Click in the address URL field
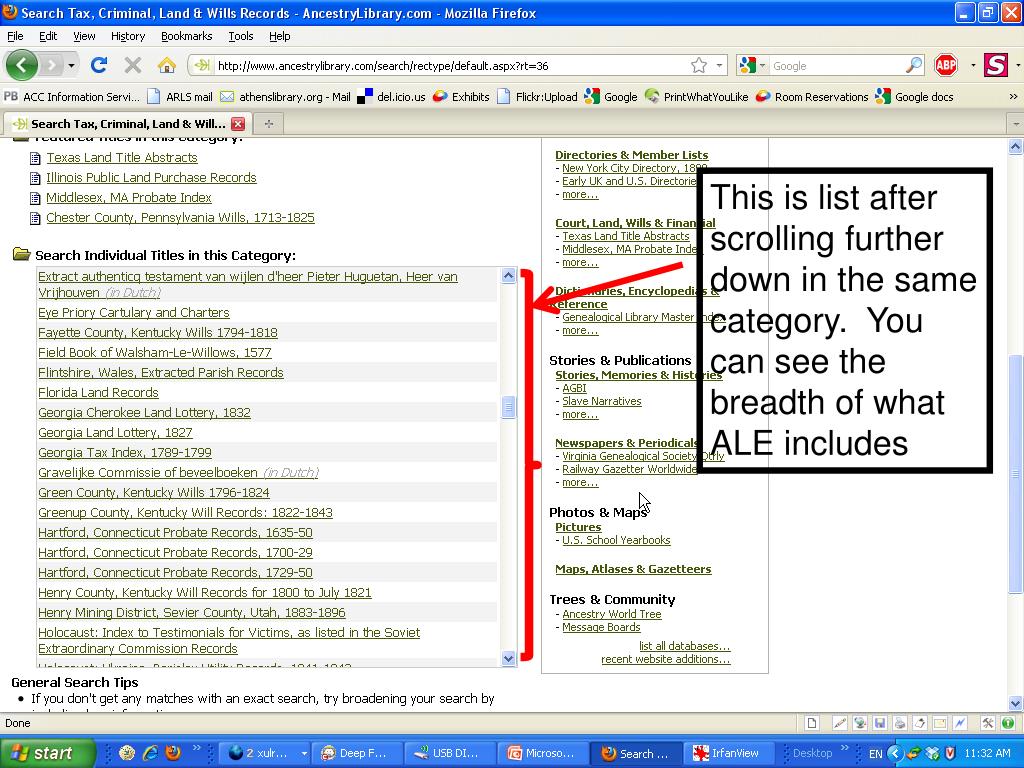Viewport: 1024px width, 768px height. [x=451, y=65]
